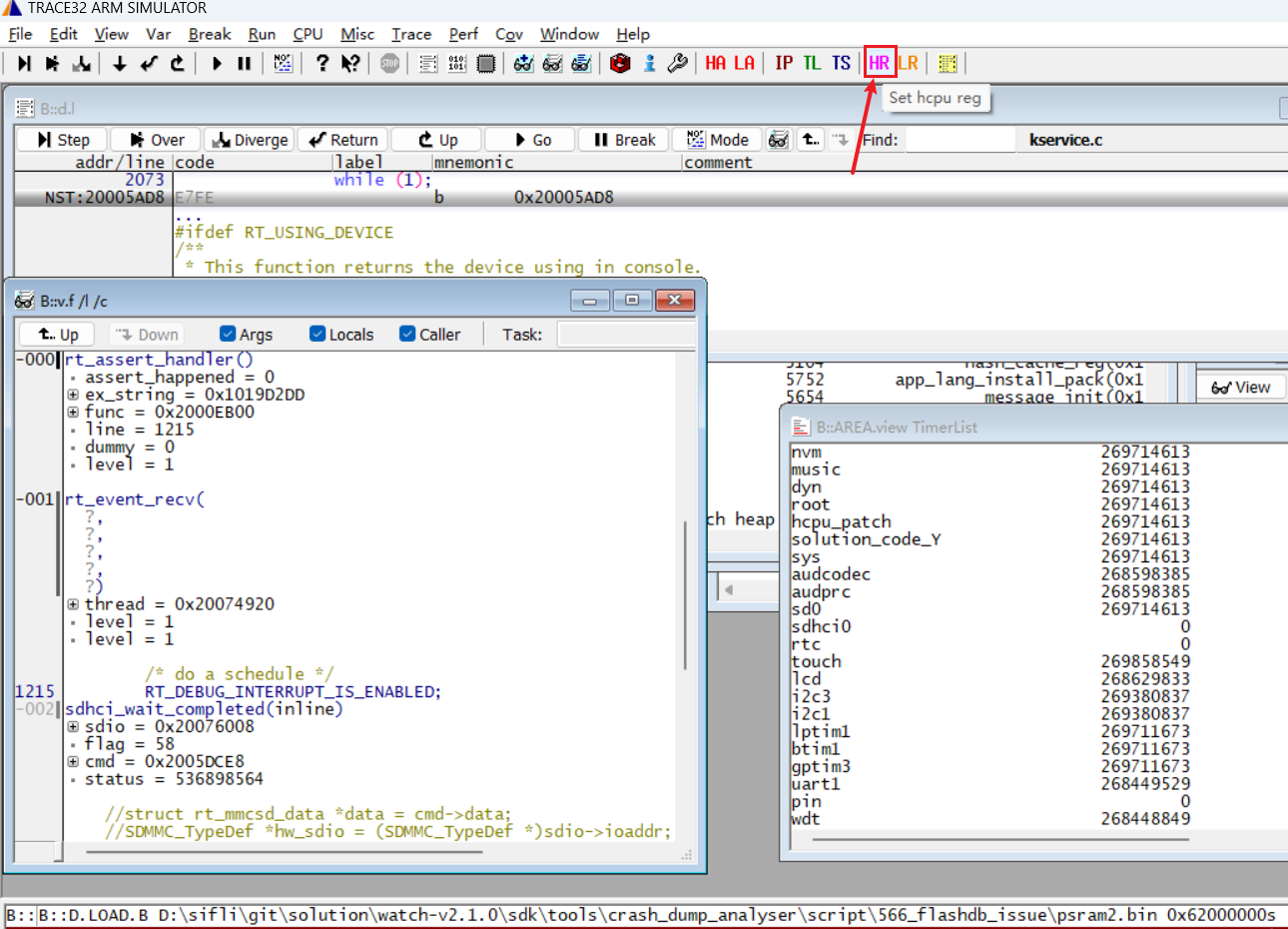Select rt_assert_handler() frame entry
Image resolution: width=1288 pixels, height=929 pixels.
tap(160, 360)
